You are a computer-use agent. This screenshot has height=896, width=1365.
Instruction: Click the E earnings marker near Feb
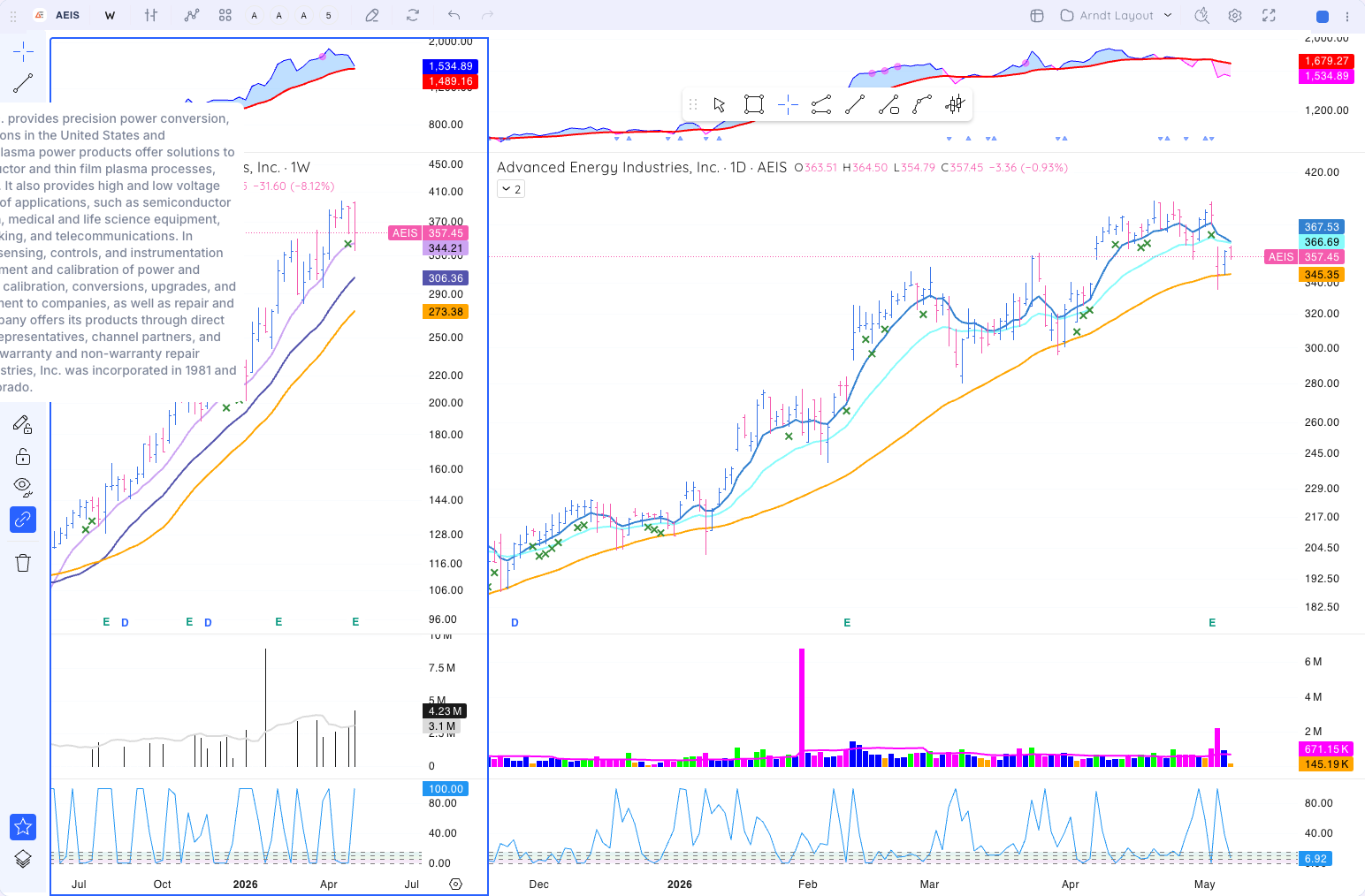847,623
